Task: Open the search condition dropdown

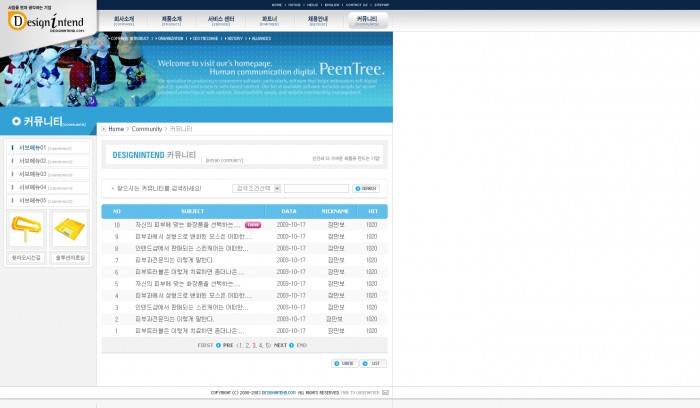Action: (256, 188)
